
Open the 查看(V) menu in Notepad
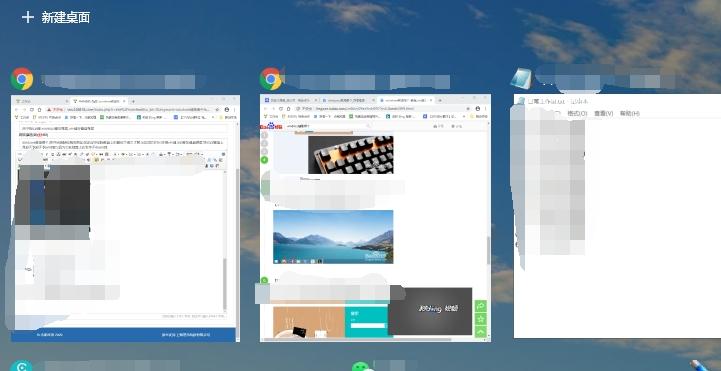click(603, 113)
